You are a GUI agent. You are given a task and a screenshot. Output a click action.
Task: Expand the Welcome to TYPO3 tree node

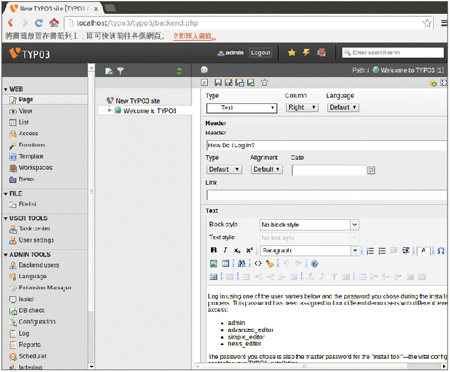coord(109,110)
